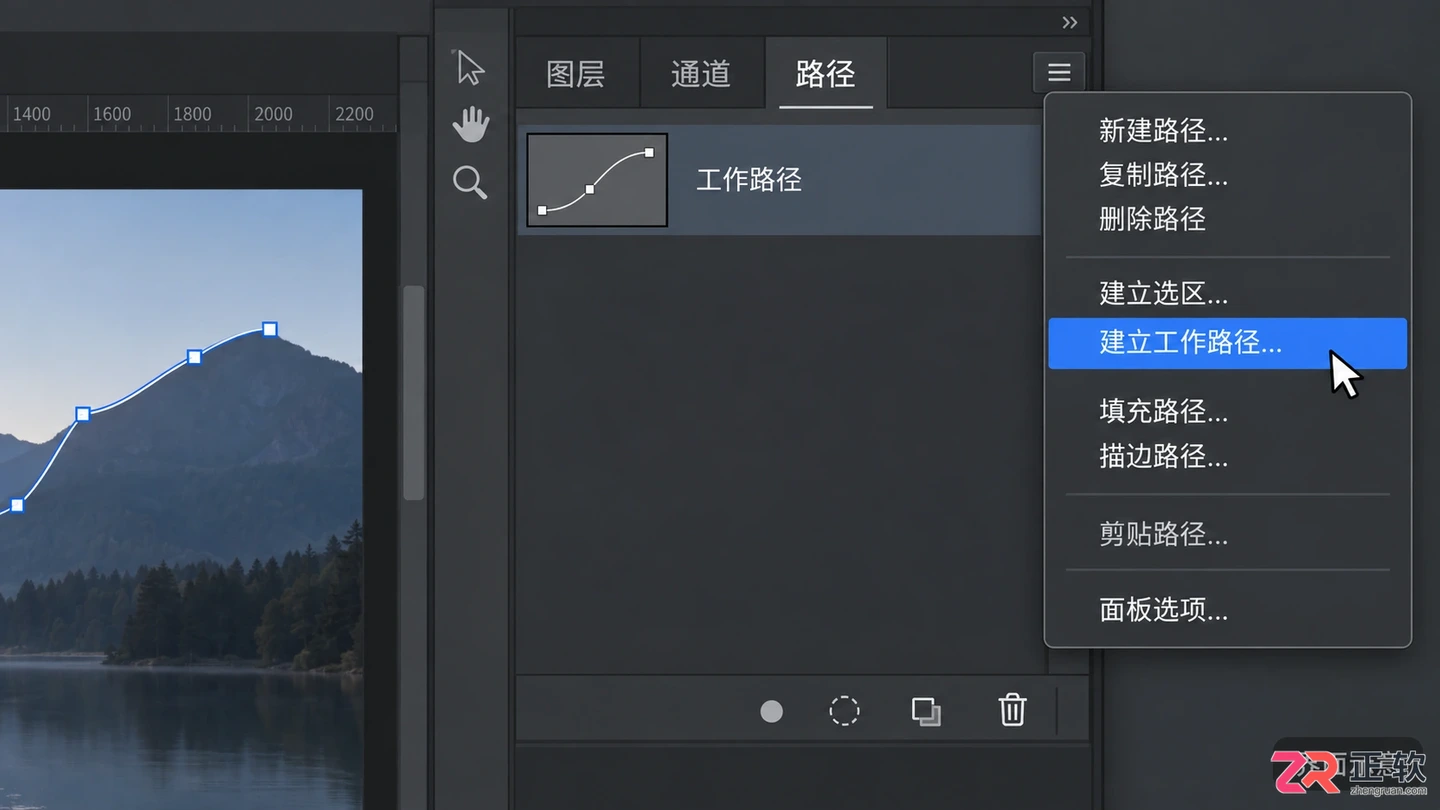Select the Zoom magnifier tool
The height and width of the screenshot is (810, 1440).
tap(470, 183)
